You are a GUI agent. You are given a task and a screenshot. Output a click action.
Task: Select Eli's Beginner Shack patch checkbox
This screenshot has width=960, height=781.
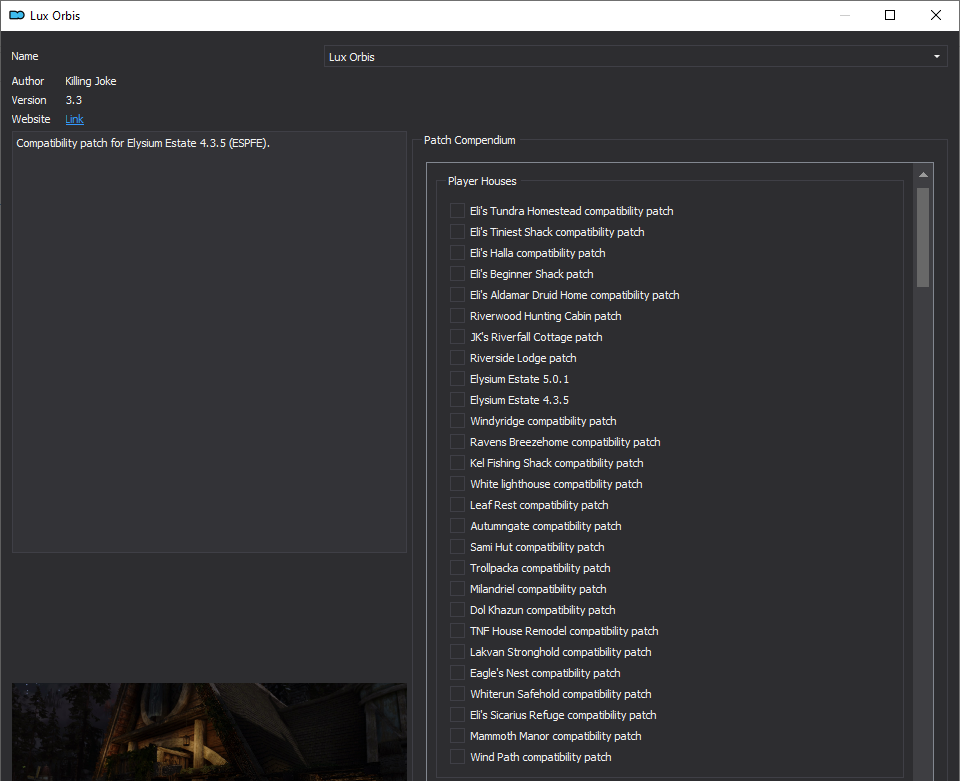(457, 274)
